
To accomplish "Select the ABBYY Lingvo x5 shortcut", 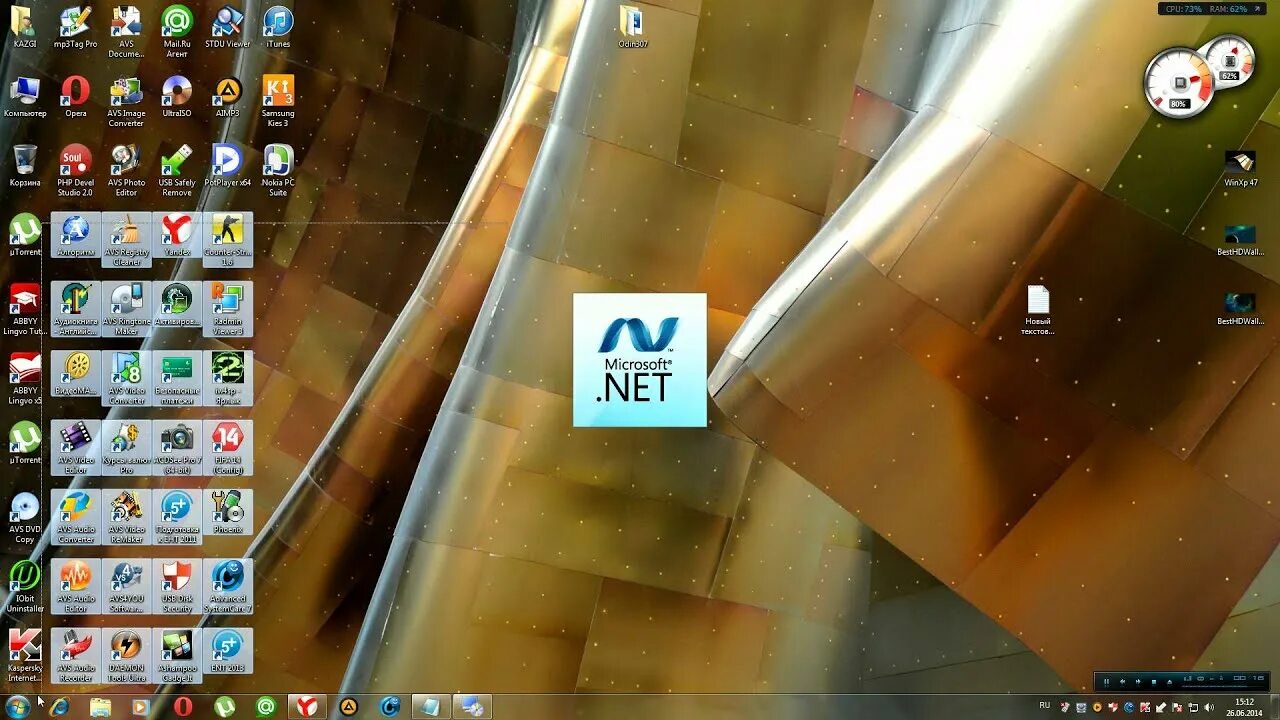I will (24, 379).
